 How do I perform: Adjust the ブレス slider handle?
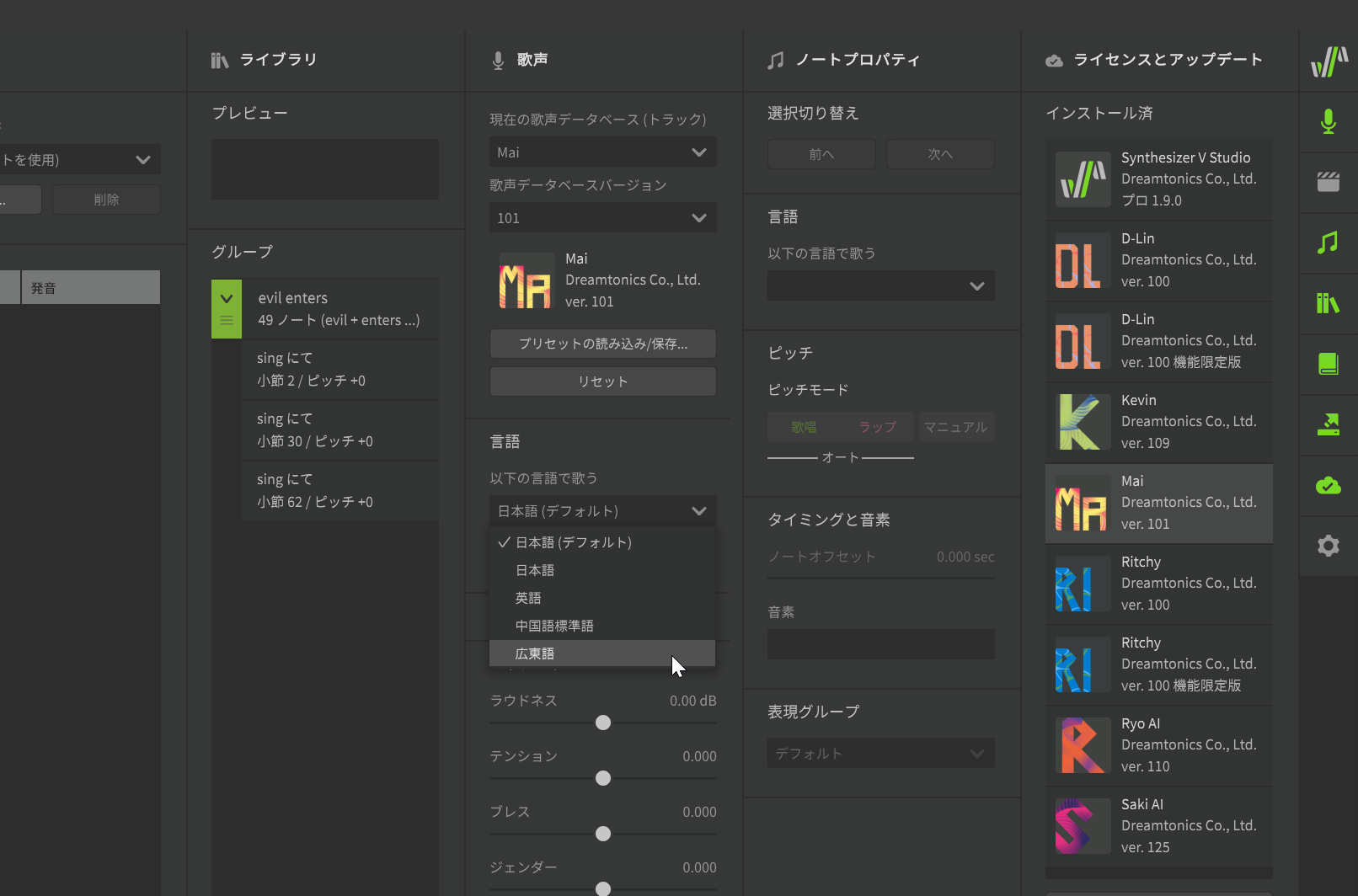[x=603, y=834]
